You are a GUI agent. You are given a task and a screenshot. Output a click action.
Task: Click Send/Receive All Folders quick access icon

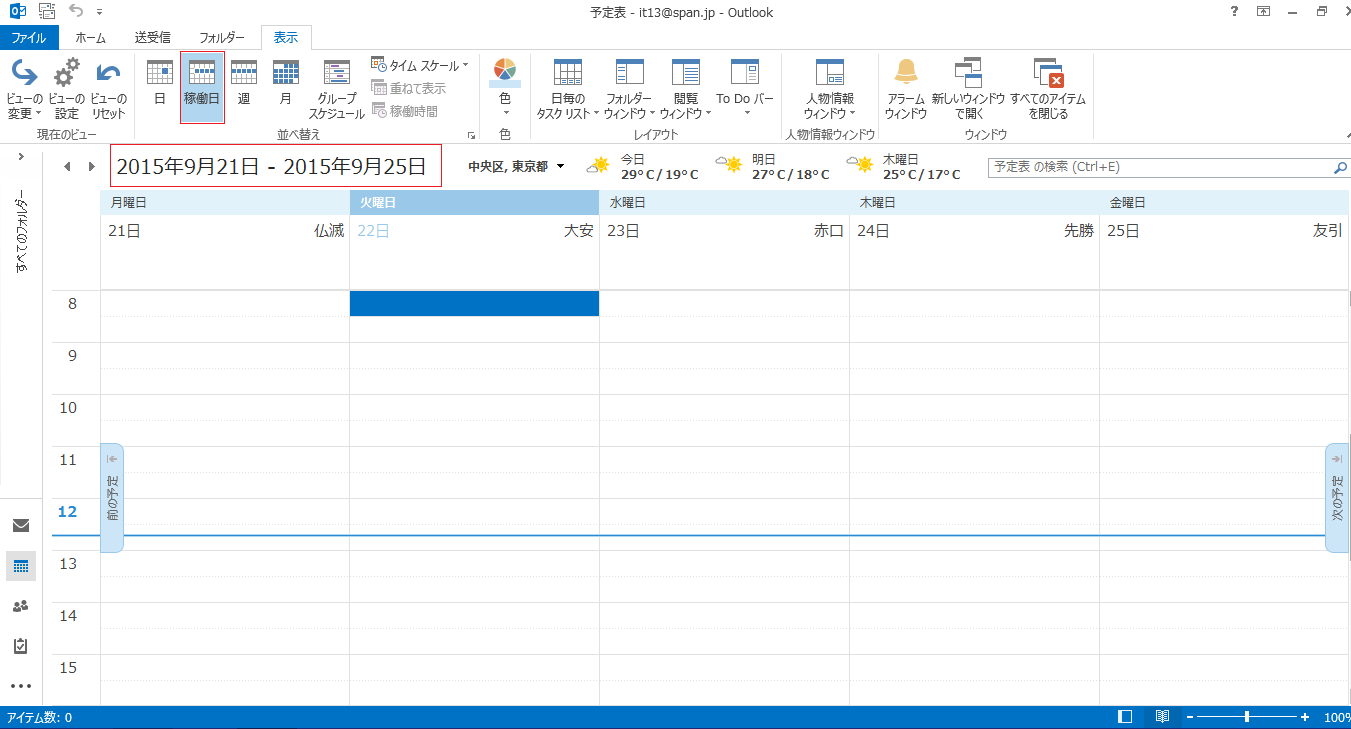click(x=47, y=12)
